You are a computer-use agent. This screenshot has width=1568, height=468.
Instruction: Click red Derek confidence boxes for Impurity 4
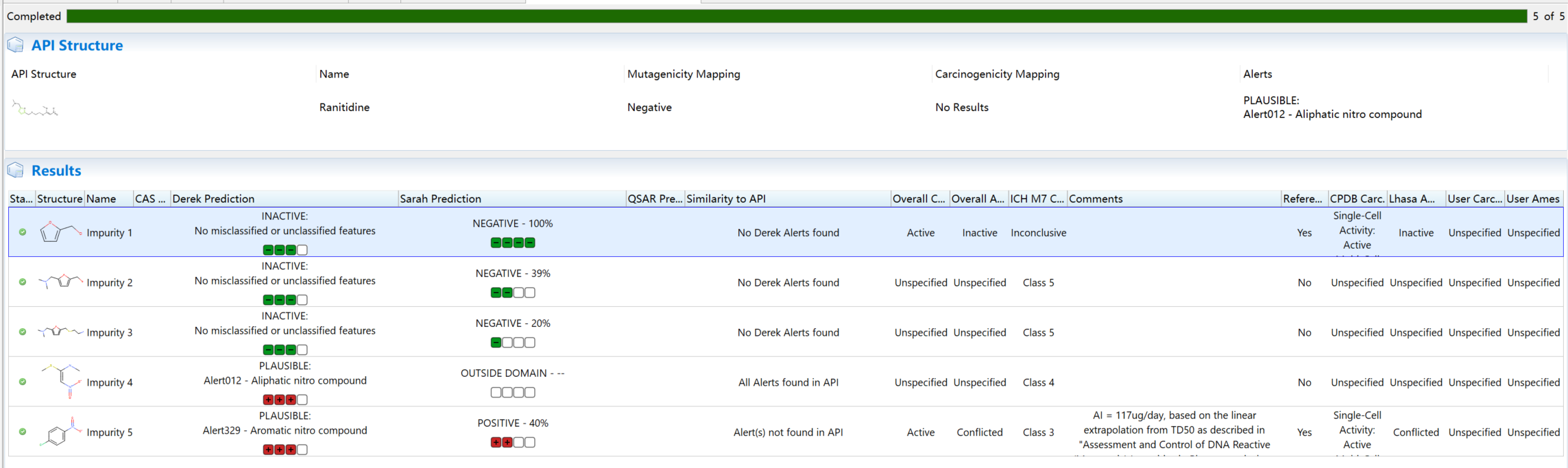point(285,400)
